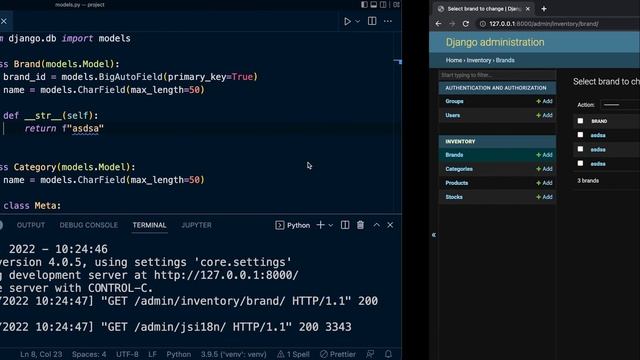Open the Inventory breadcrumb link
Screen dimensions: 640x360
tap(479, 60)
